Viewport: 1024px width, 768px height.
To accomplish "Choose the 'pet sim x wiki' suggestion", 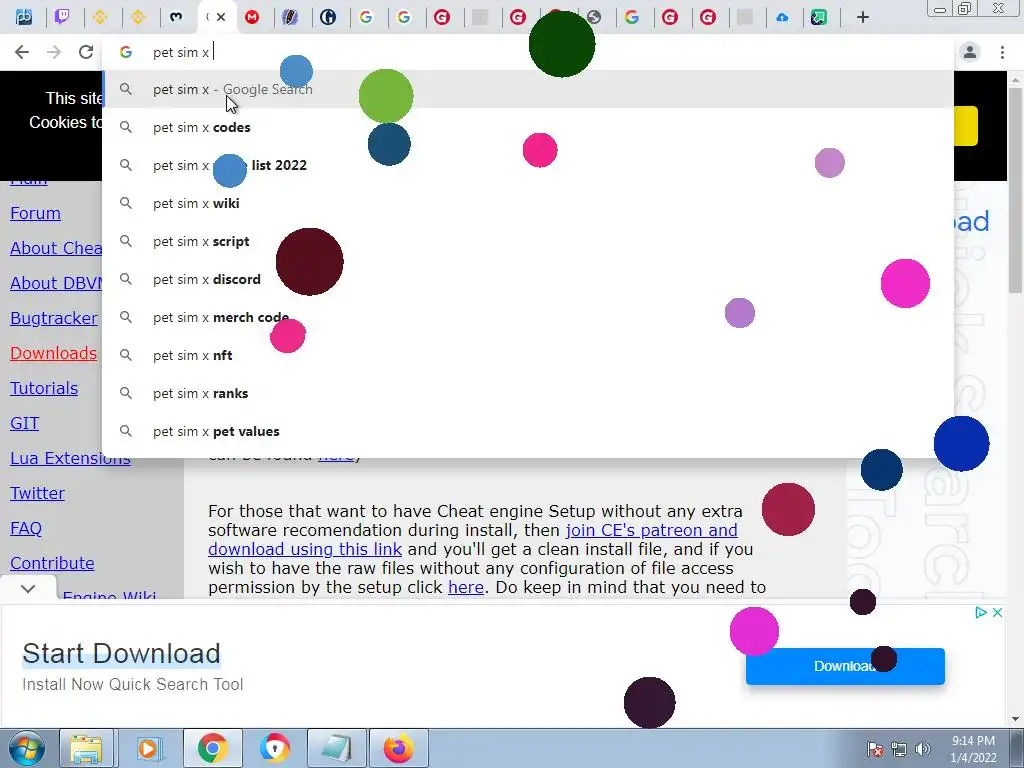I will click(528, 203).
